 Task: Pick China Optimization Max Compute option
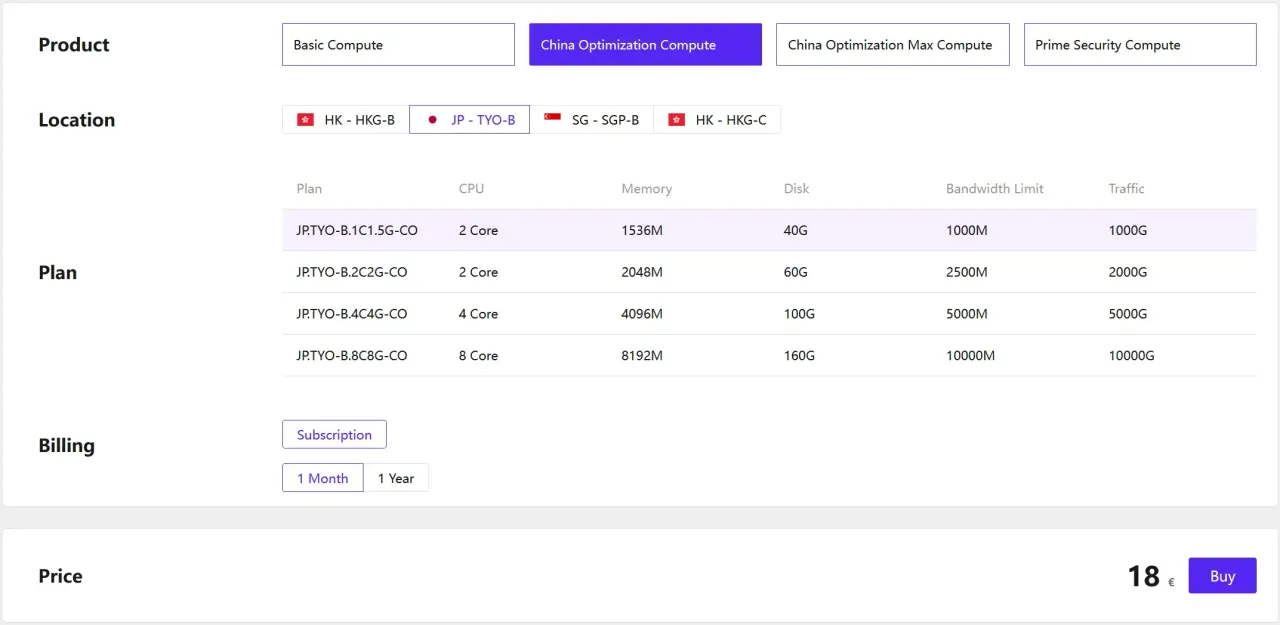(x=892, y=45)
